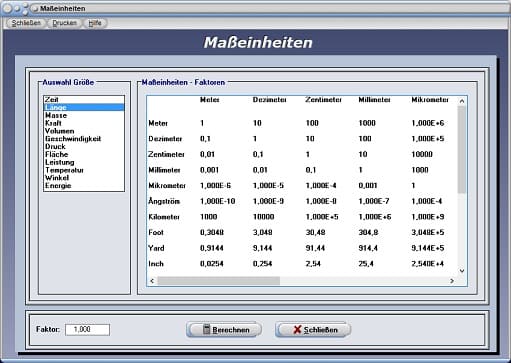Click the 2,540E+4 value in Inch row
Screen dimensions: 511x363
click(428, 264)
